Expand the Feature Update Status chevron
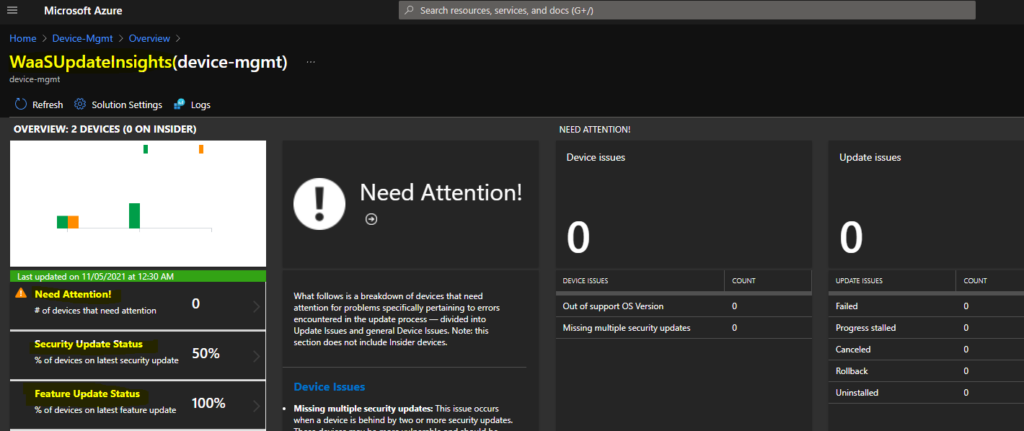 point(256,406)
